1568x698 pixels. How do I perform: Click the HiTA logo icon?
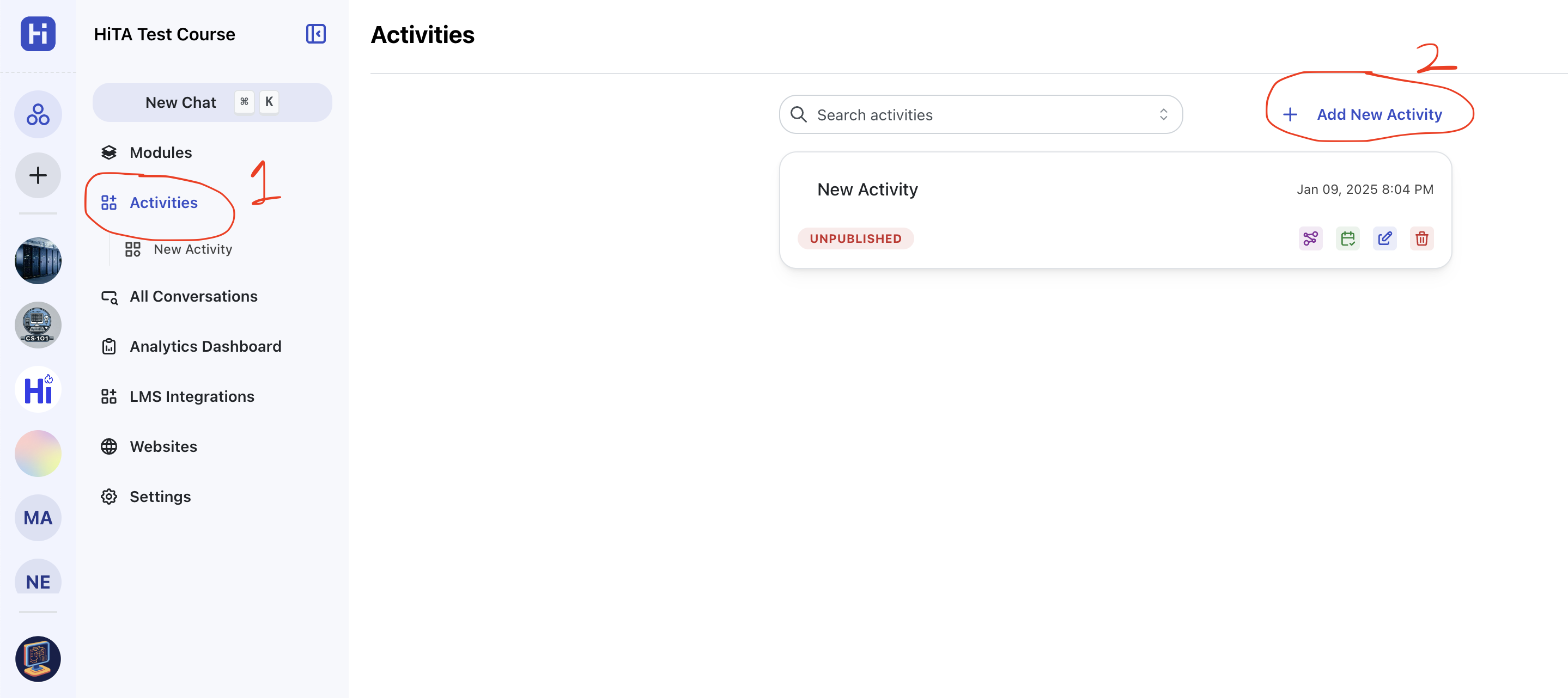click(x=38, y=34)
